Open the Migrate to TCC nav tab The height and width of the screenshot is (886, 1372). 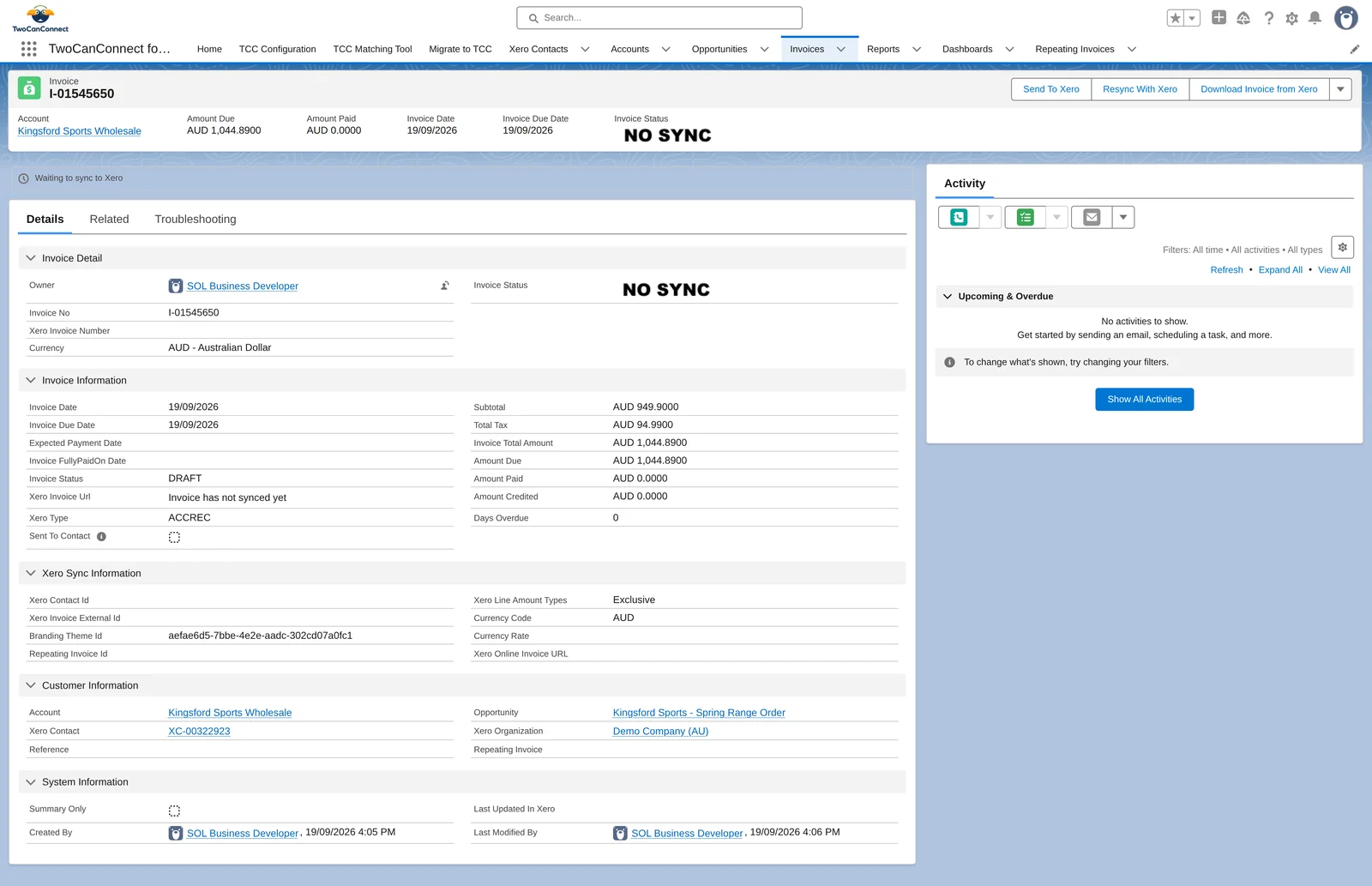click(x=460, y=49)
